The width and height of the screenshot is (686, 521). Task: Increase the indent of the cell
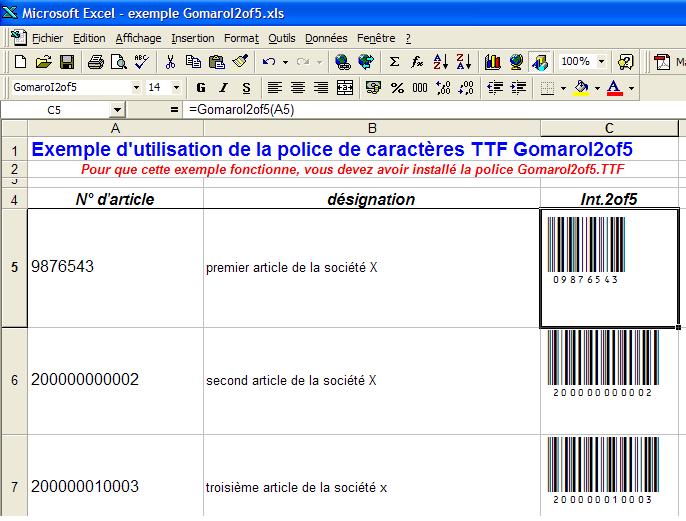tap(518, 88)
